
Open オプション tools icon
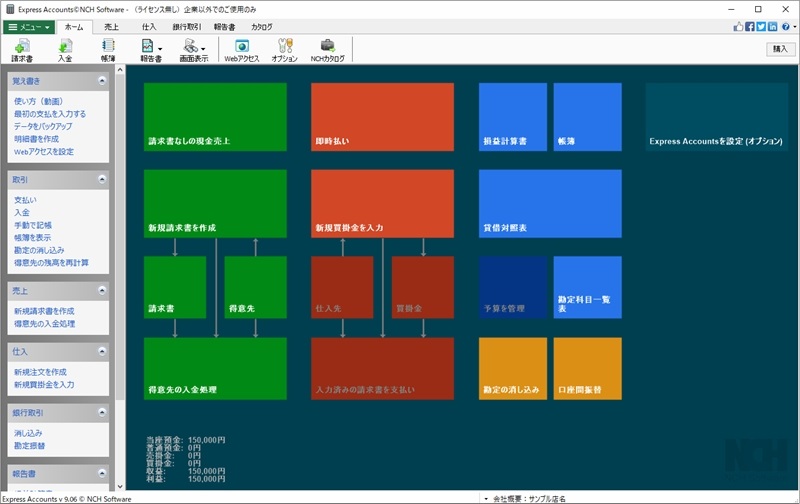pos(285,50)
